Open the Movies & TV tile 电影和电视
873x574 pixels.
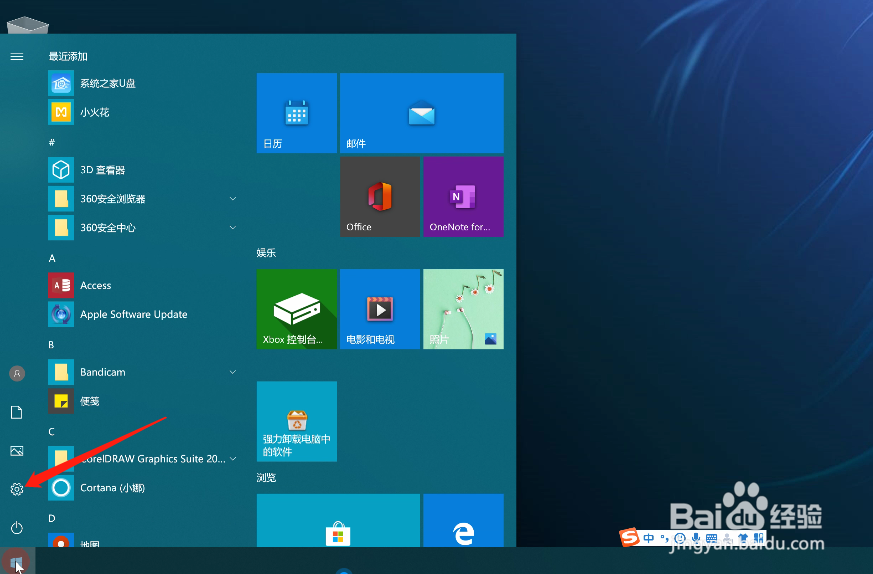(380, 309)
